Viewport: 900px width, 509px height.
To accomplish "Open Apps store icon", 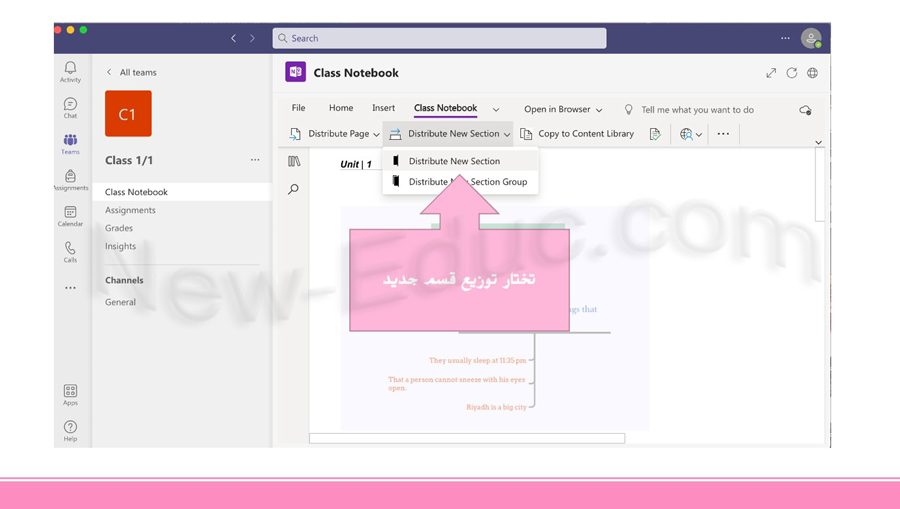I will [70, 395].
